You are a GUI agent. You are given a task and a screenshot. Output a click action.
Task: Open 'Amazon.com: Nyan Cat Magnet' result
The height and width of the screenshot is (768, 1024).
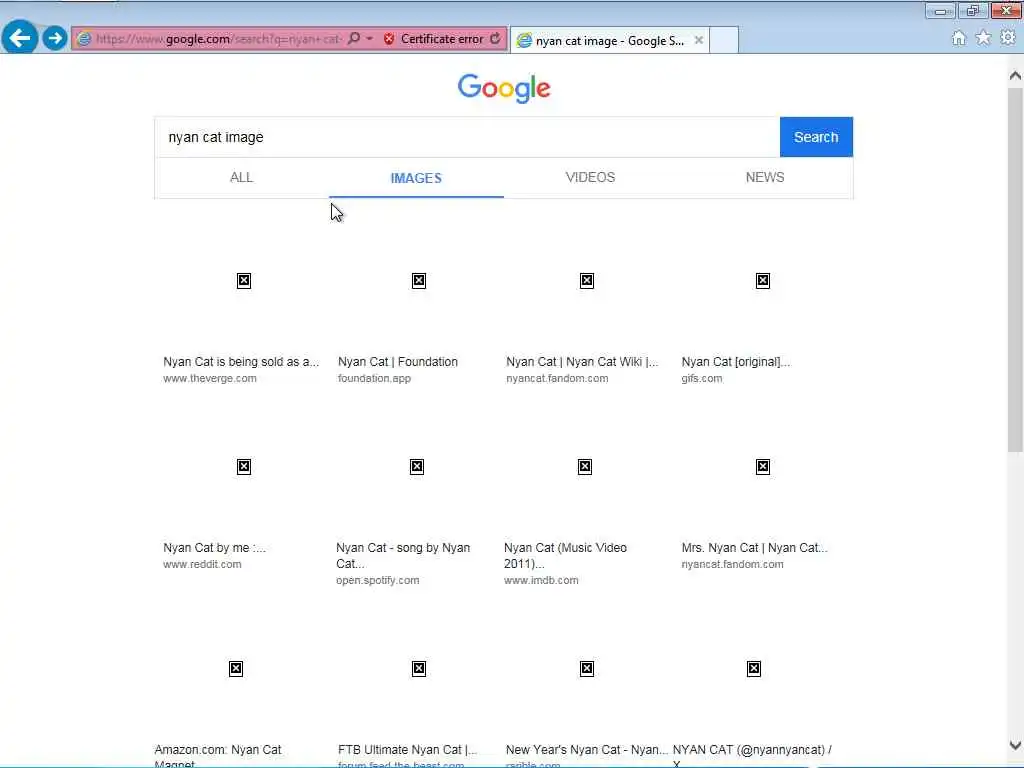[217, 756]
